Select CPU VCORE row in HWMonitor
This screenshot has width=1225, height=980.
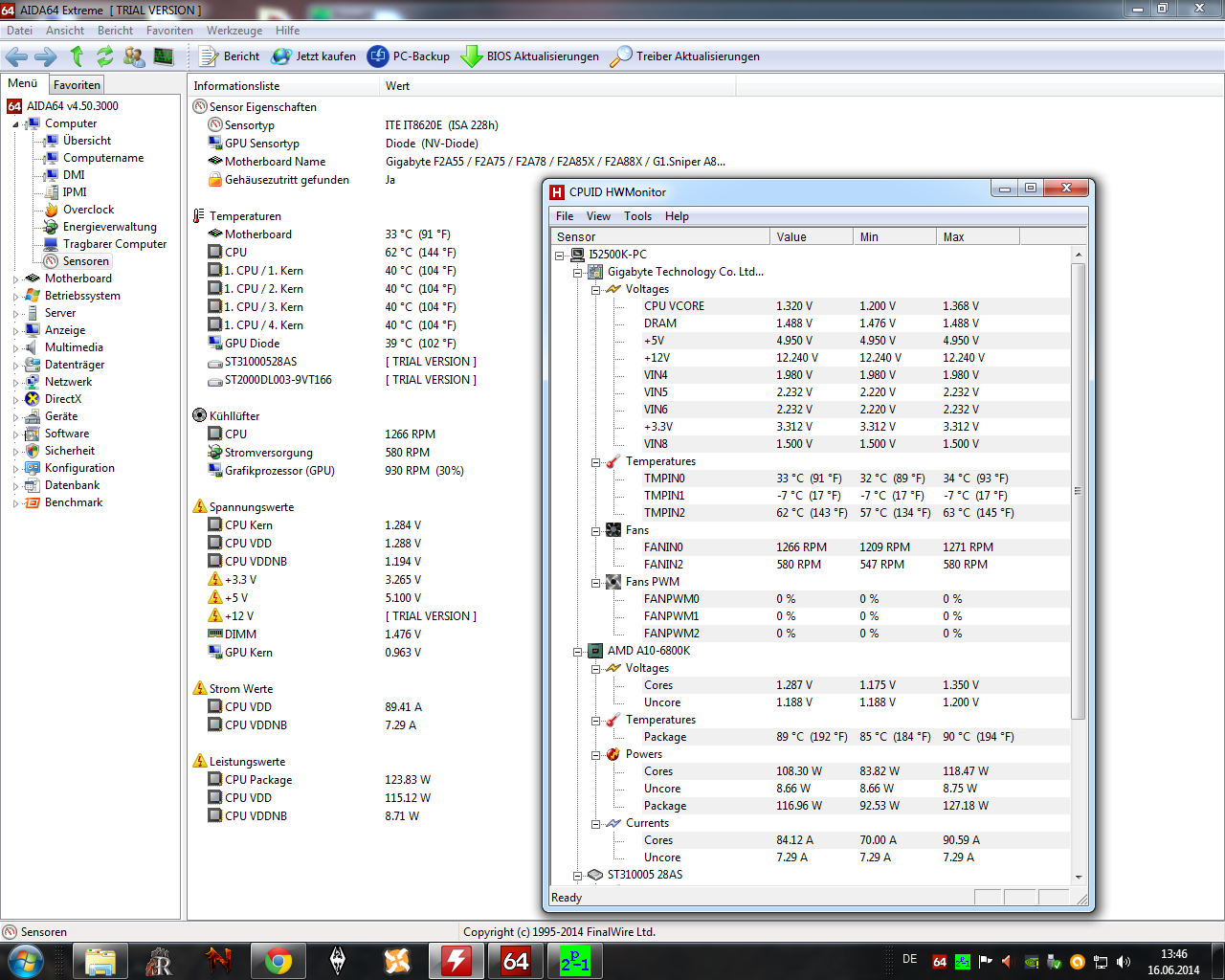(812, 306)
